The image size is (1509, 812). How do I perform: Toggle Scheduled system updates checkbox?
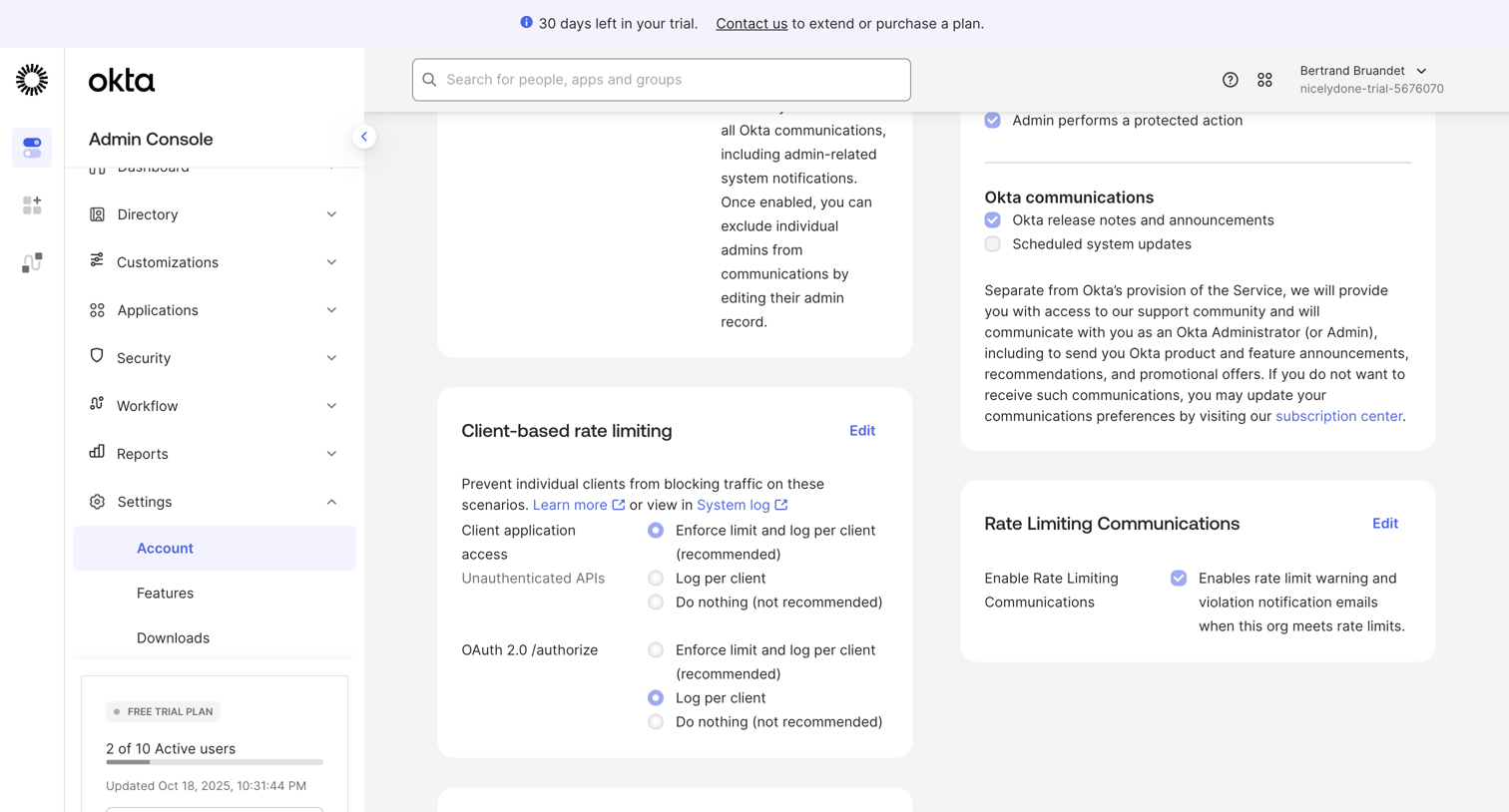[x=993, y=243]
